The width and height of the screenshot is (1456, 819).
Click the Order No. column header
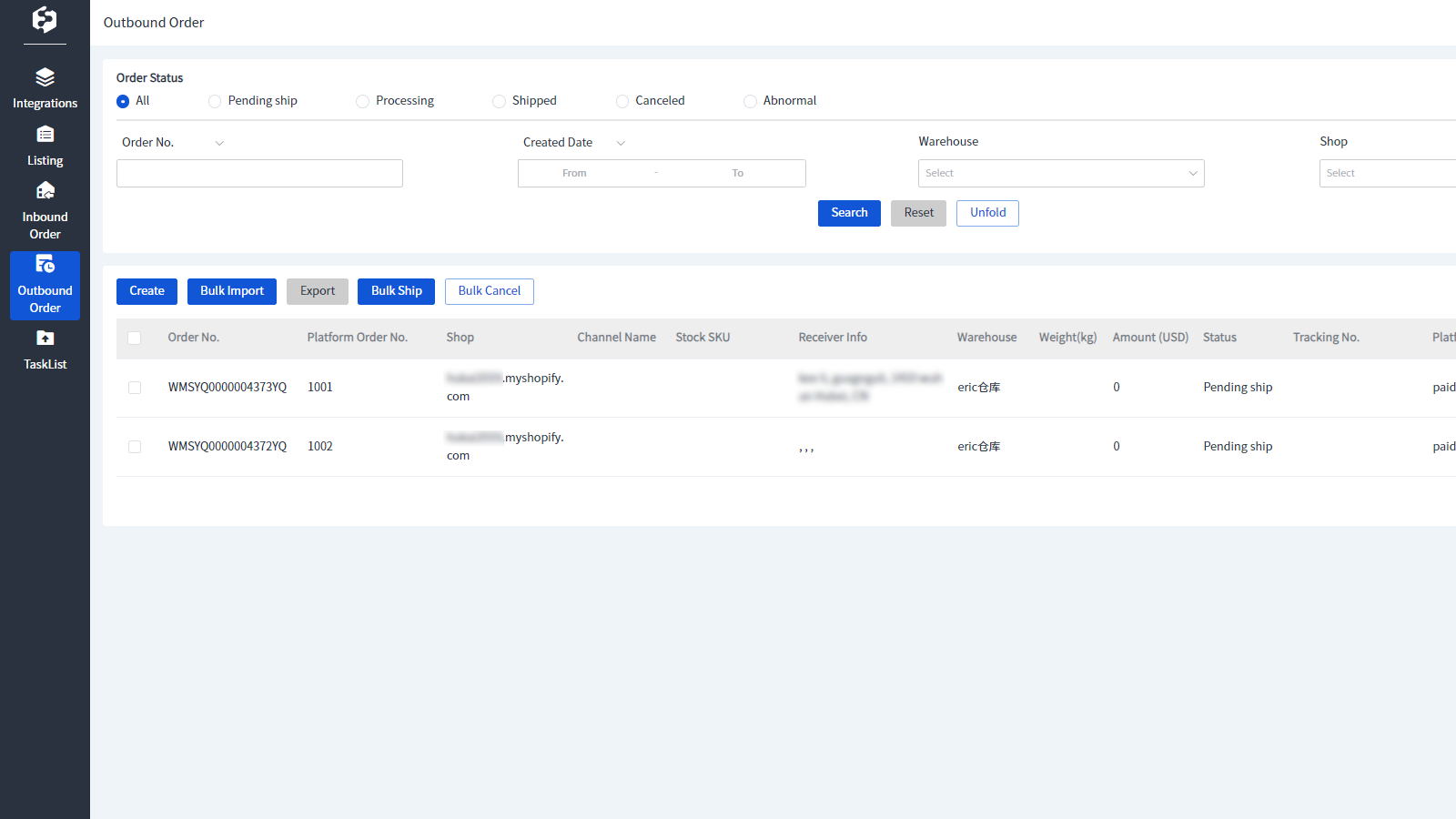[193, 338]
